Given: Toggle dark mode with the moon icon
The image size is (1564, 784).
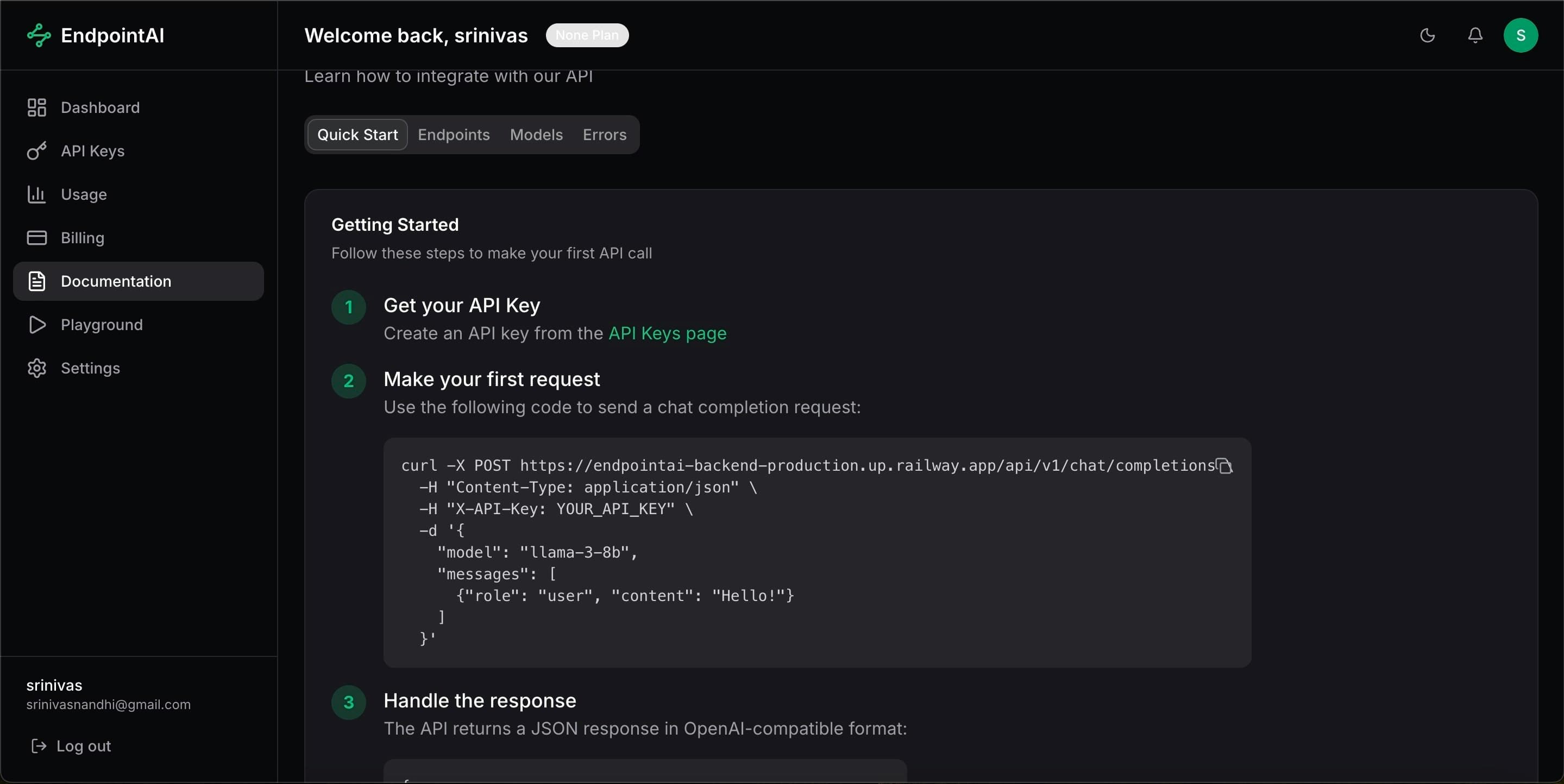Looking at the screenshot, I should tap(1428, 35).
